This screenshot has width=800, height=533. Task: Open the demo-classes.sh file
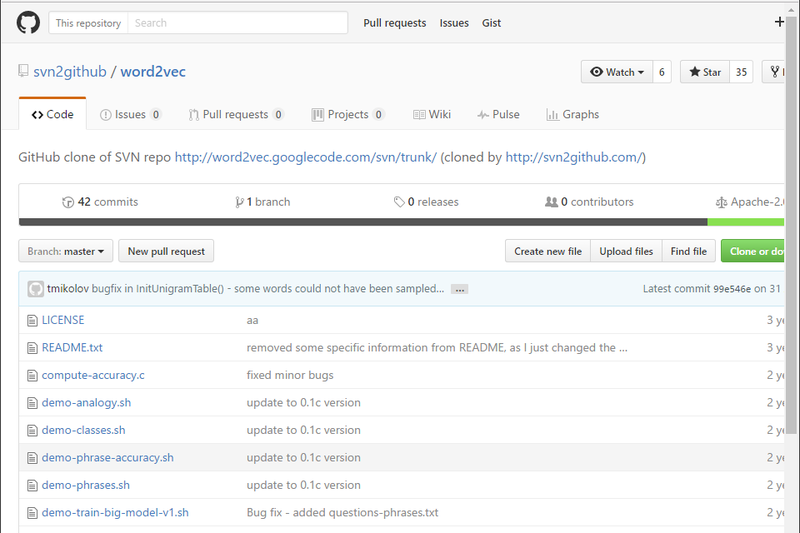tap(84, 430)
